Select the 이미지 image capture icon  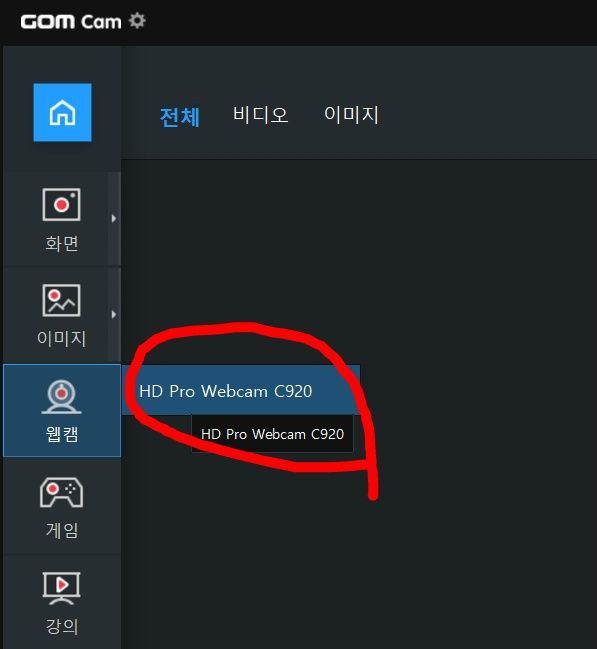point(61,300)
